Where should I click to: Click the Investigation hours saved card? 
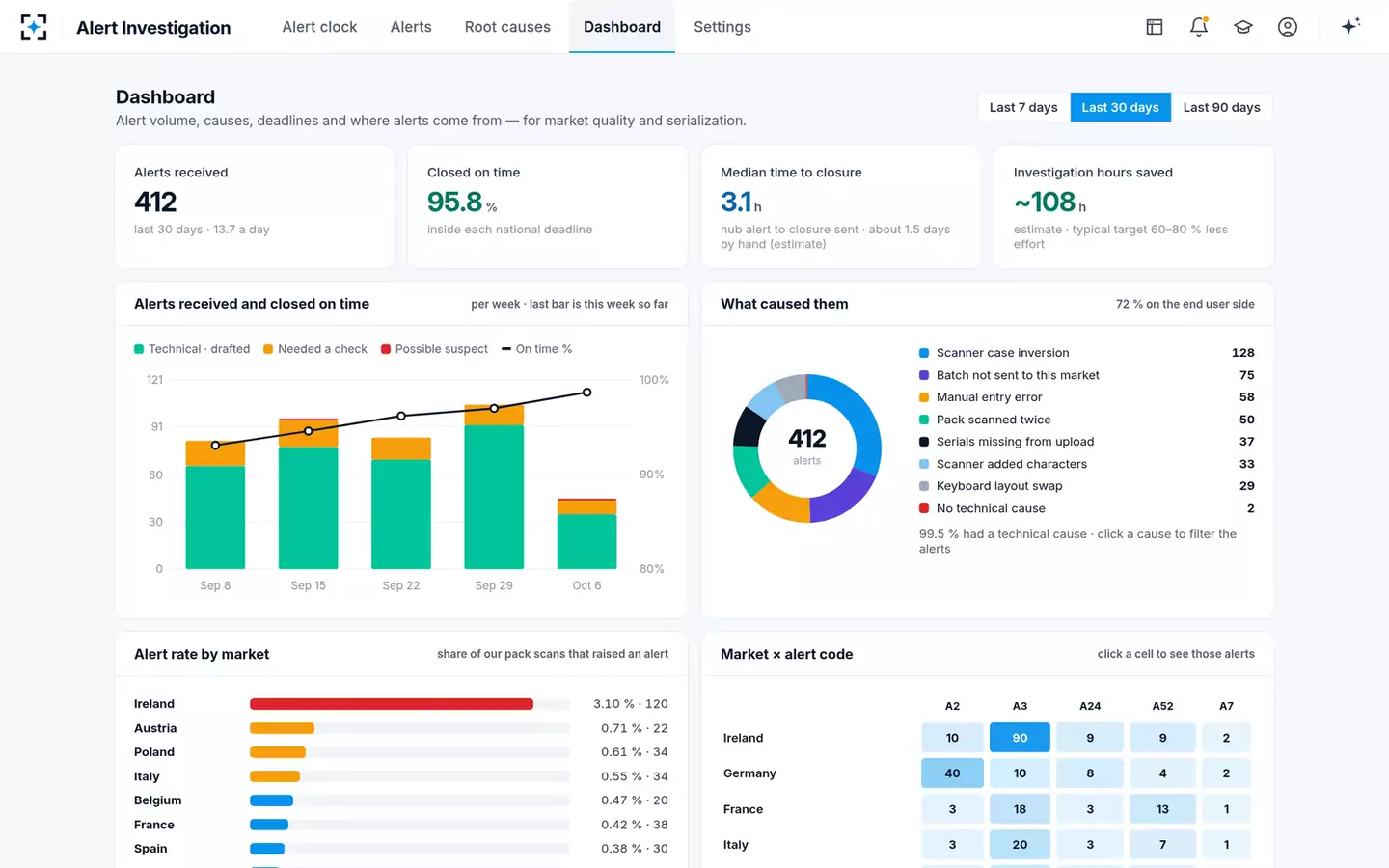1134,206
